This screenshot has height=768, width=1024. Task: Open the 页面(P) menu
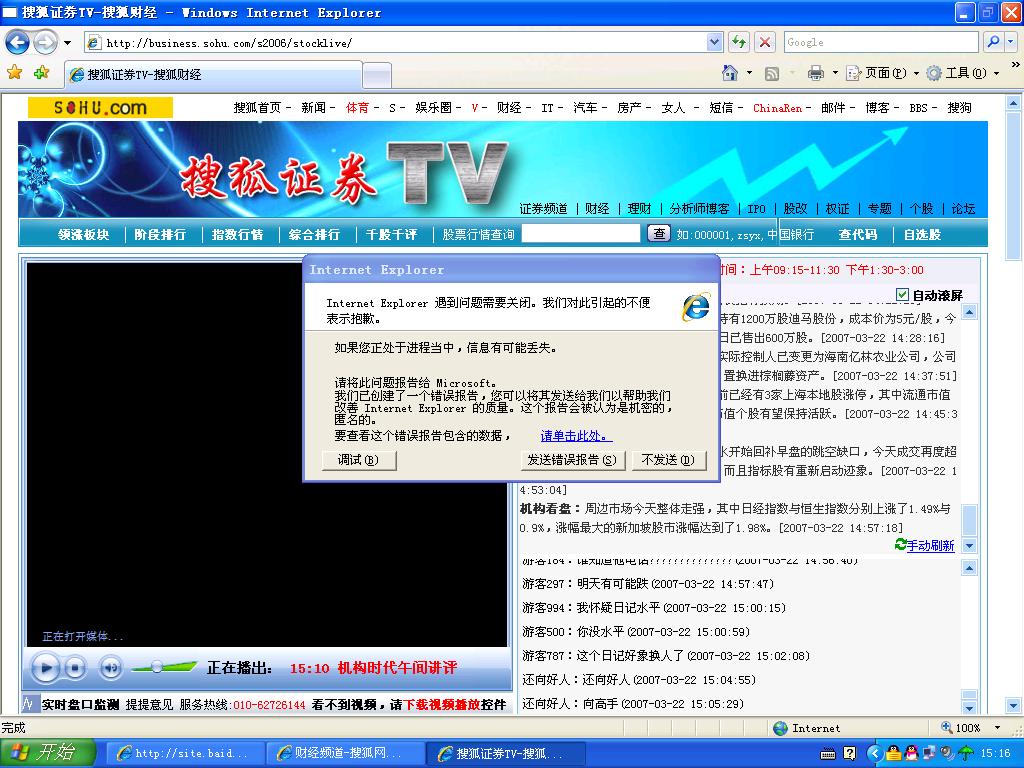(883, 73)
